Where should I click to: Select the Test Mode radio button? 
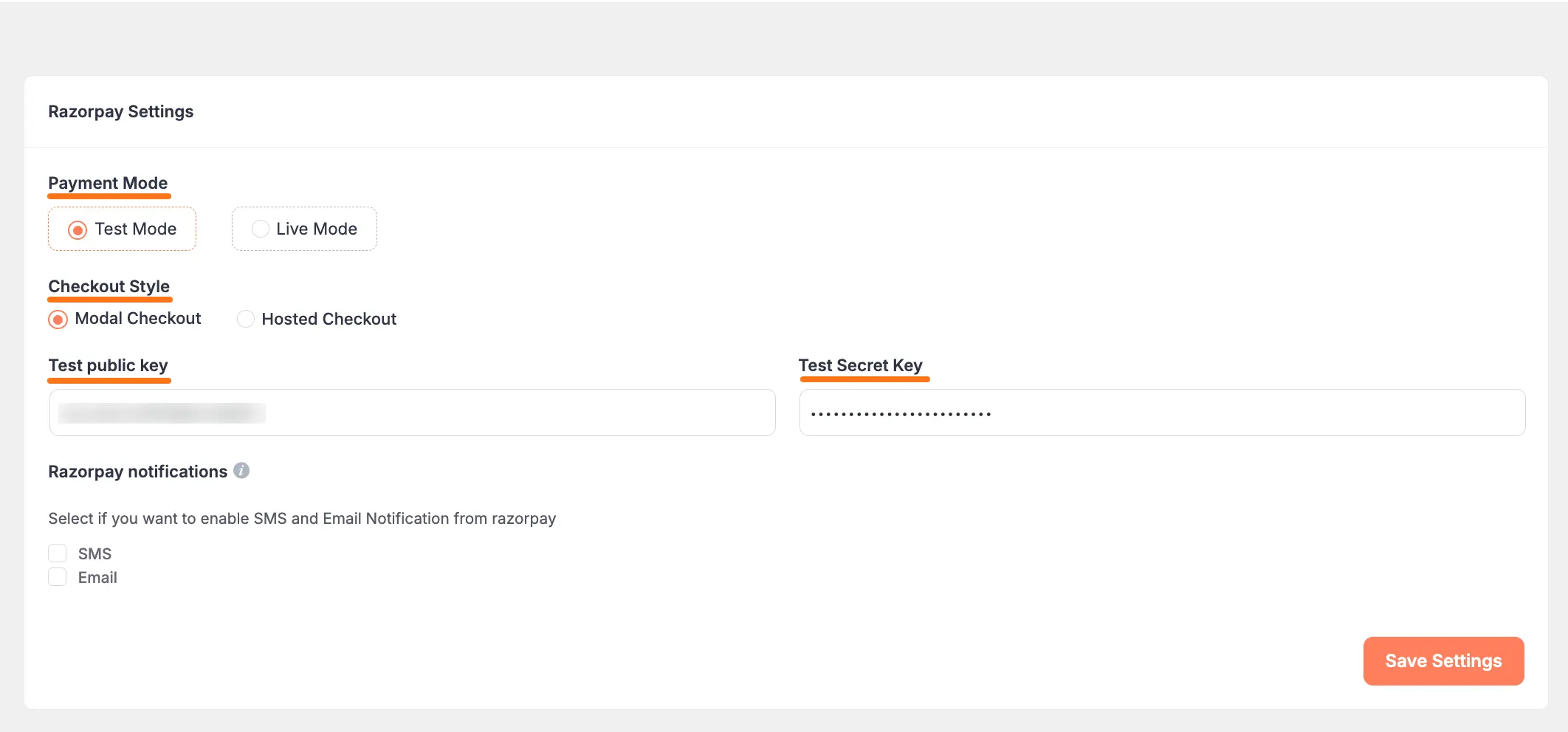coord(78,229)
